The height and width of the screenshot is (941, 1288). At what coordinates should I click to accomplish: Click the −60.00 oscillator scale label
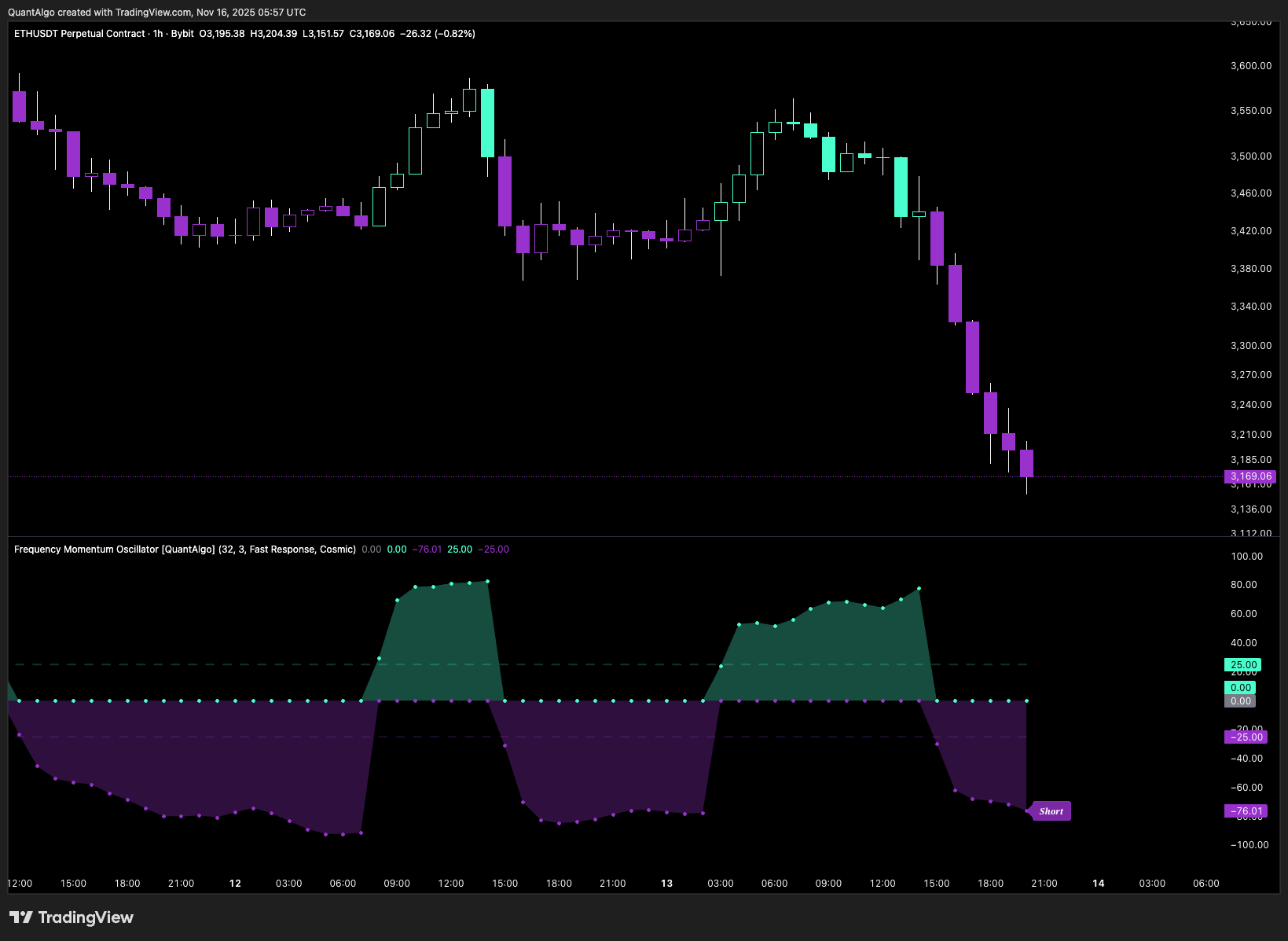coord(1247,788)
